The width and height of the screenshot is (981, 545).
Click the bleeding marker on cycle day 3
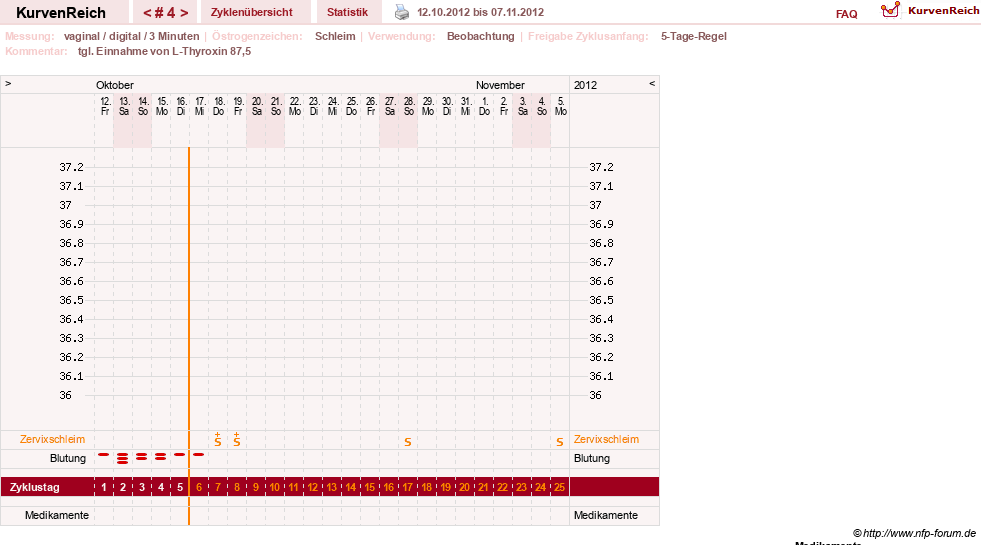pyautogui.click(x=141, y=457)
